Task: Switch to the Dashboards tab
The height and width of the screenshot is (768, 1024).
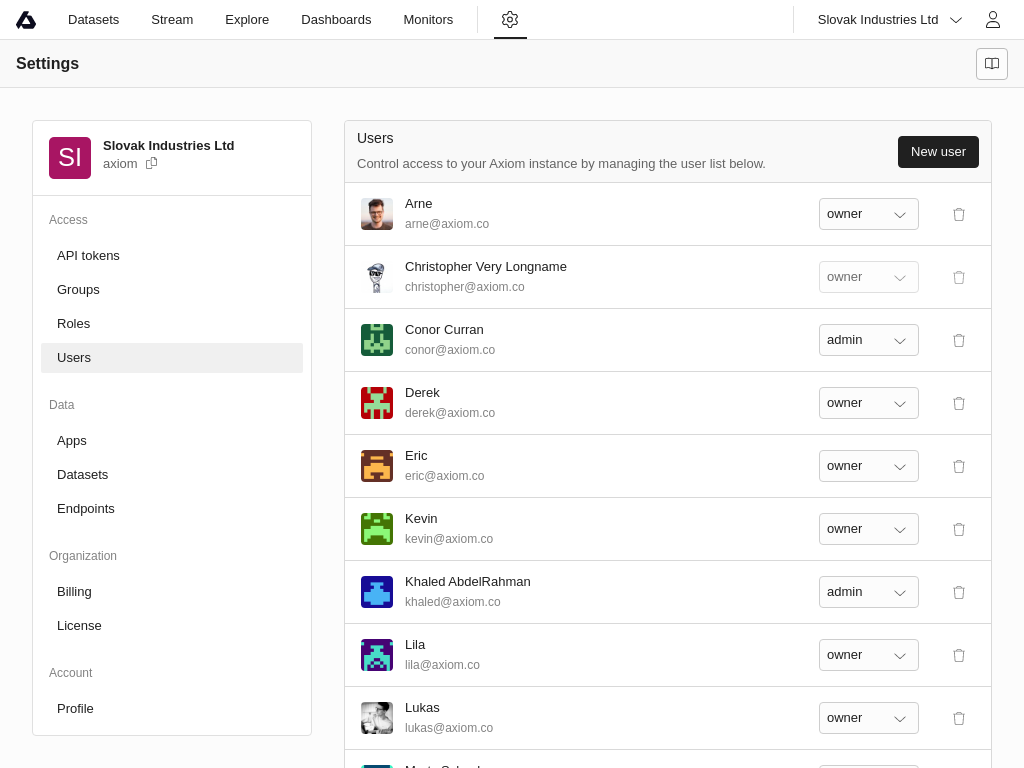Action: (336, 20)
